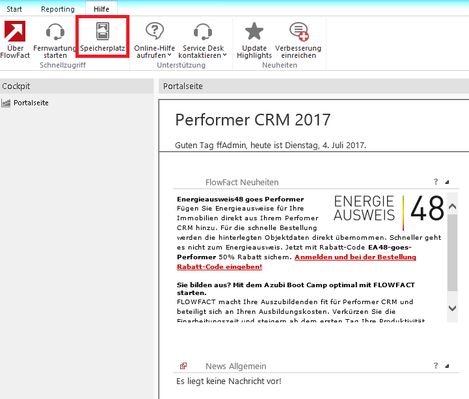Image resolution: width=469 pixels, height=399 pixels.
Task: Click the Es liegt keine Nachricht vor! text
Action: pyautogui.click(x=229, y=381)
